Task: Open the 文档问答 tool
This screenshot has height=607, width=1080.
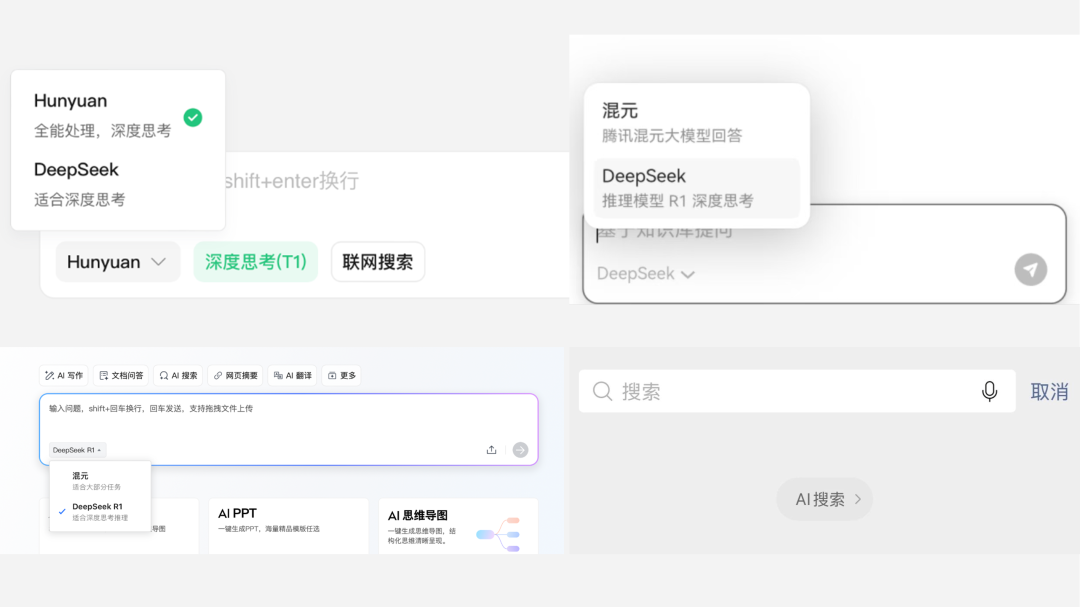Action: pos(121,375)
